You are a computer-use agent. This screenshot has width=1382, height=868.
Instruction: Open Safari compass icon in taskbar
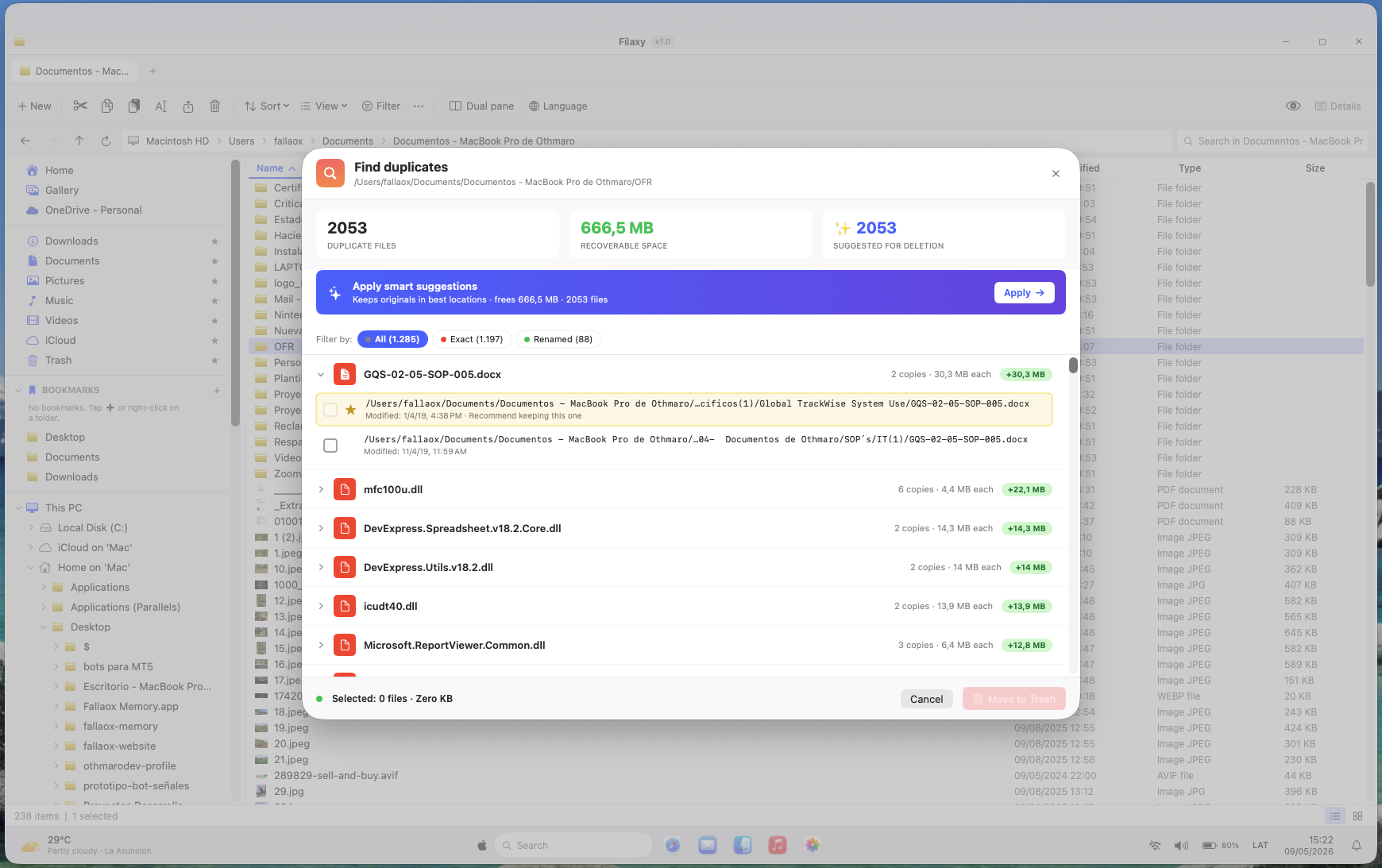pyautogui.click(x=673, y=845)
